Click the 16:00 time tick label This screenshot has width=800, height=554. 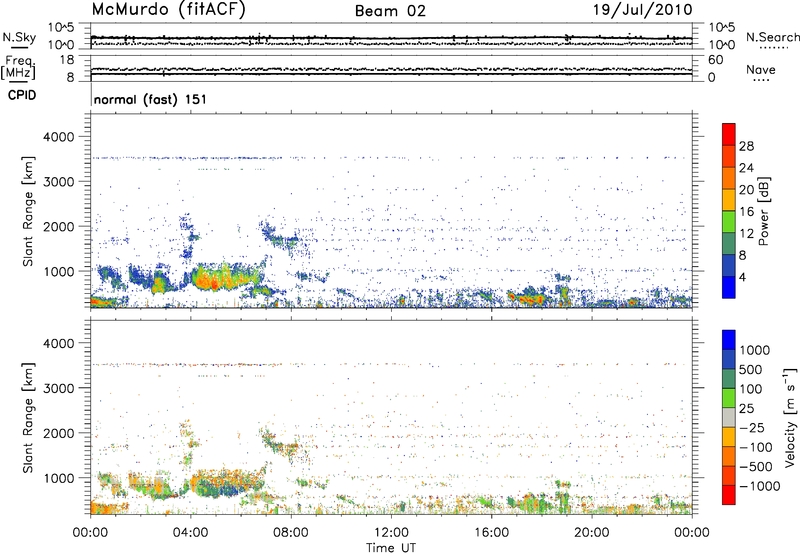click(491, 533)
